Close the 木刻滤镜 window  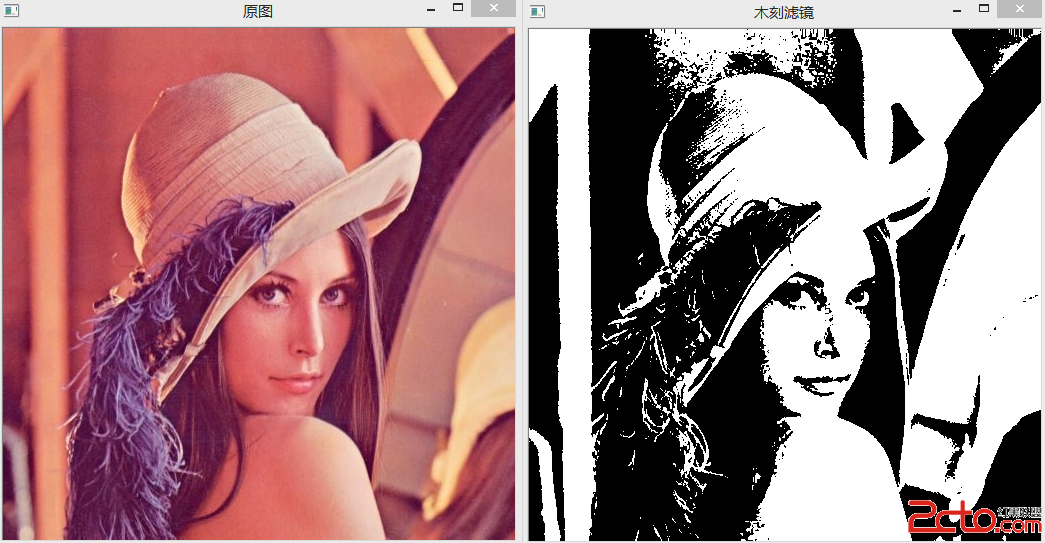1020,9
